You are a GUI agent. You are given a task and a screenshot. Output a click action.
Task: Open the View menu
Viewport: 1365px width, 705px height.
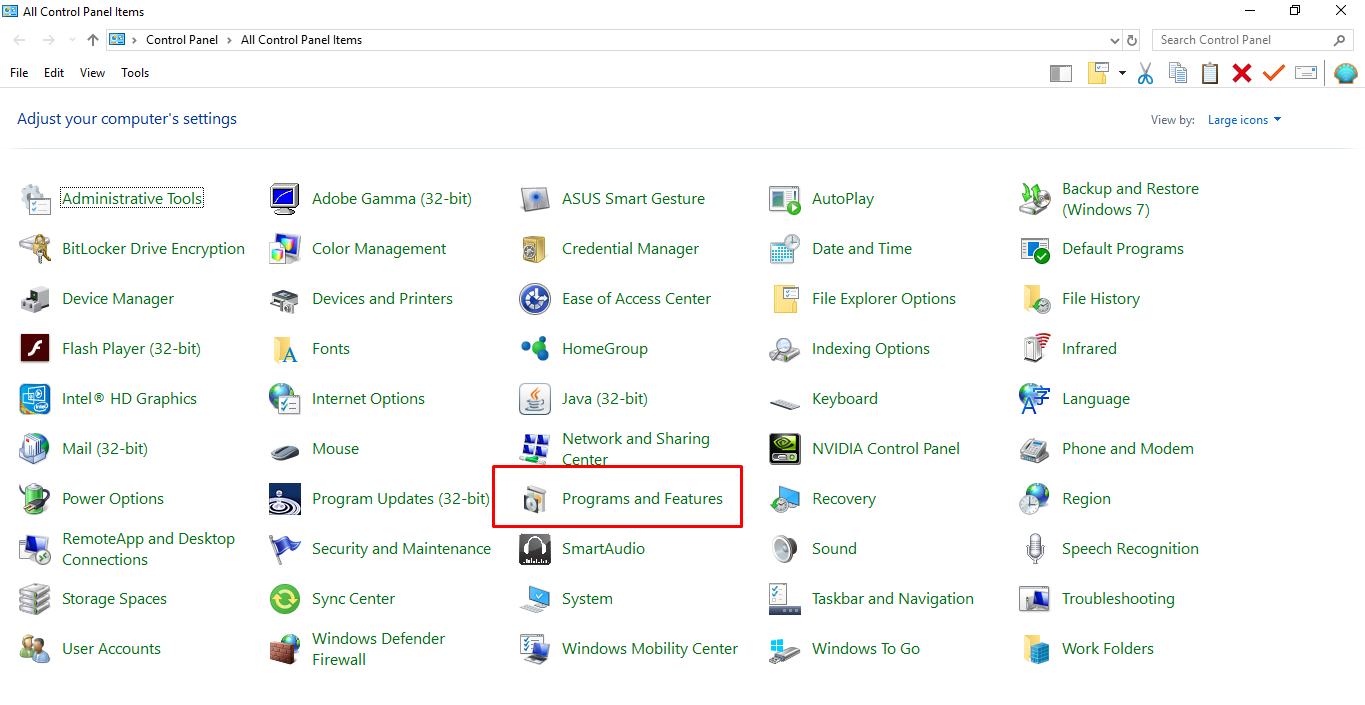(x=93, y=73)
